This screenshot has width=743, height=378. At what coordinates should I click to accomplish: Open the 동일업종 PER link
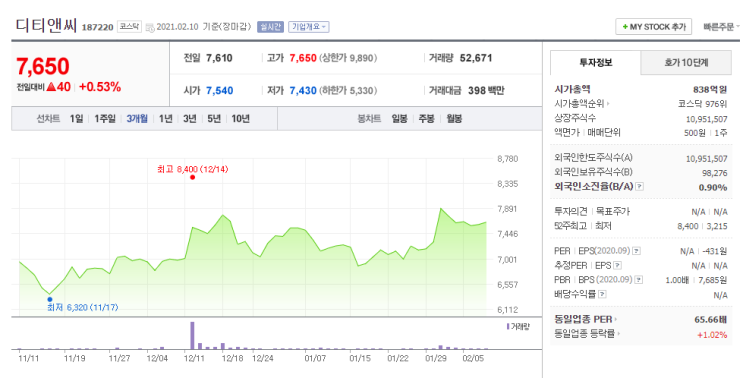[x=586, y=320]
